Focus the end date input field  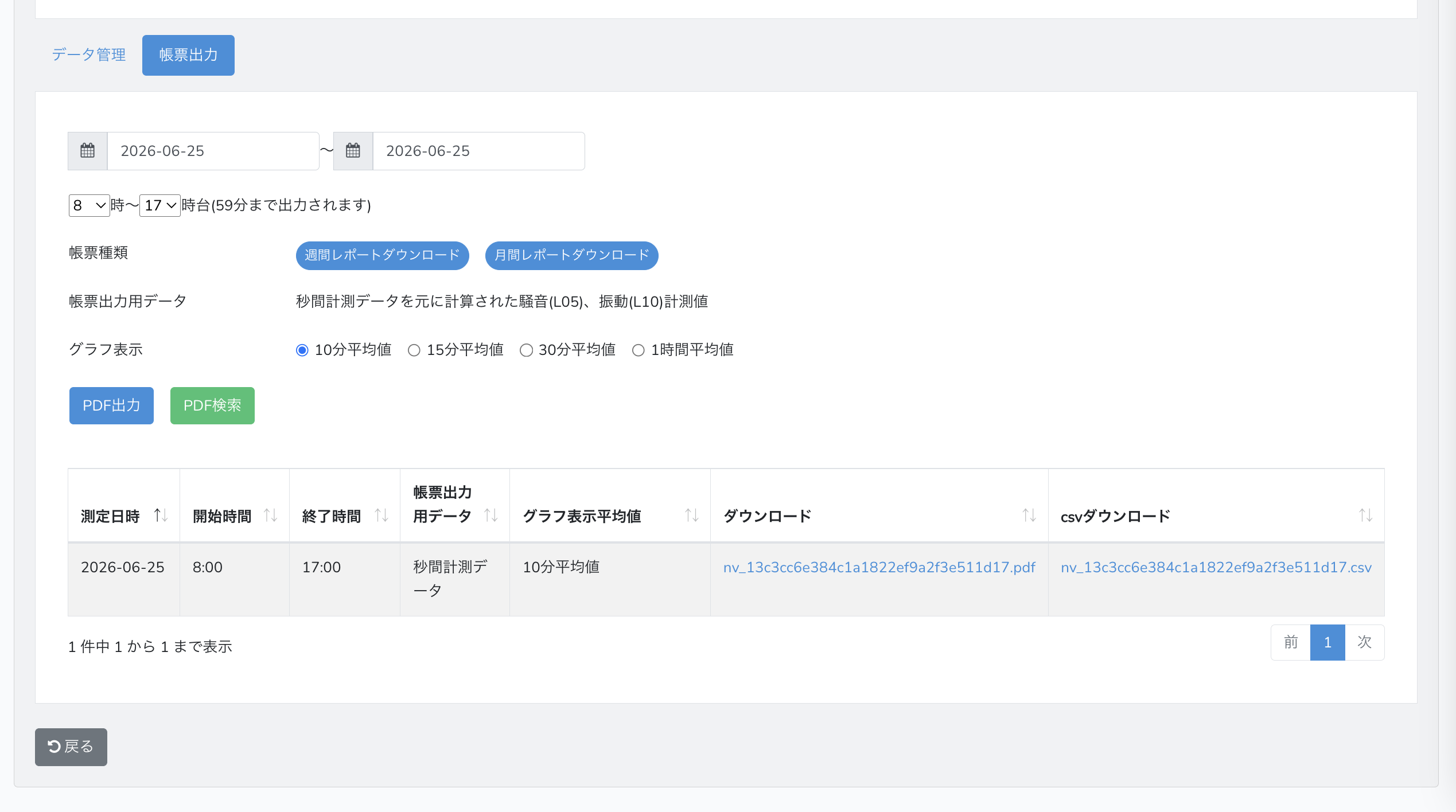[479, 151]
